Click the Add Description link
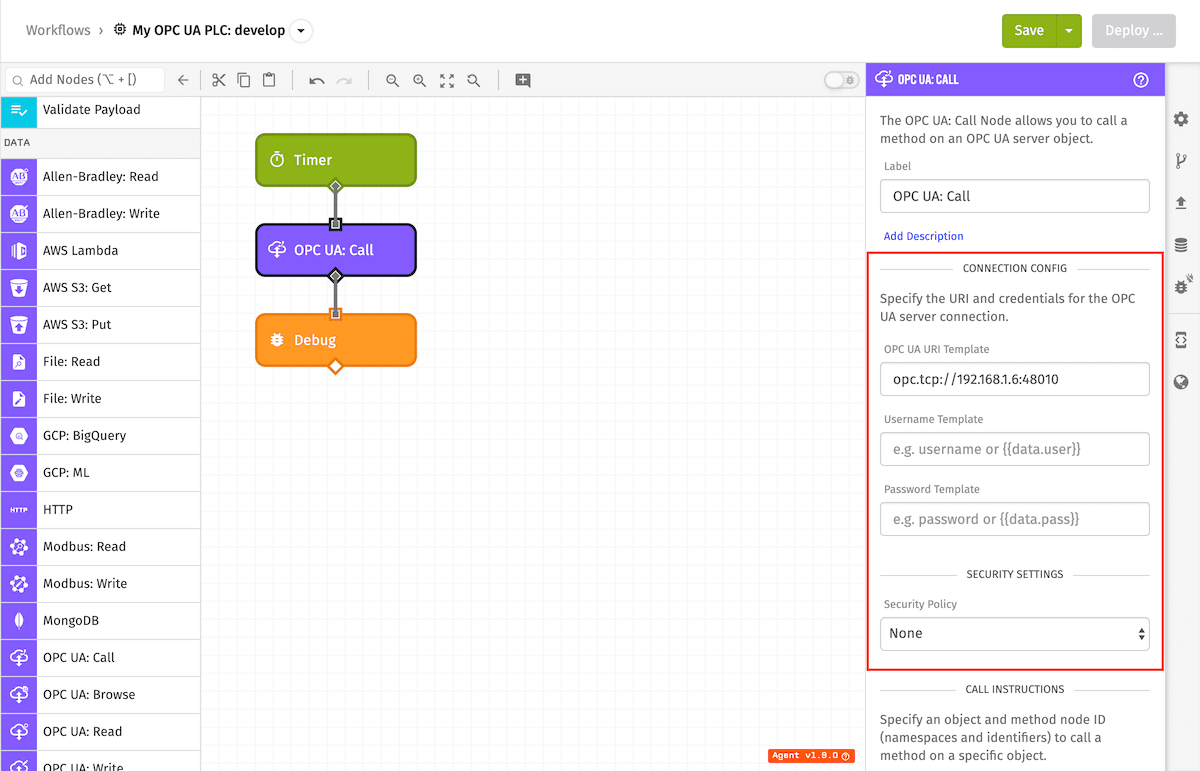The width and height of the screenshot is (1200, 771). coord(923,236)
